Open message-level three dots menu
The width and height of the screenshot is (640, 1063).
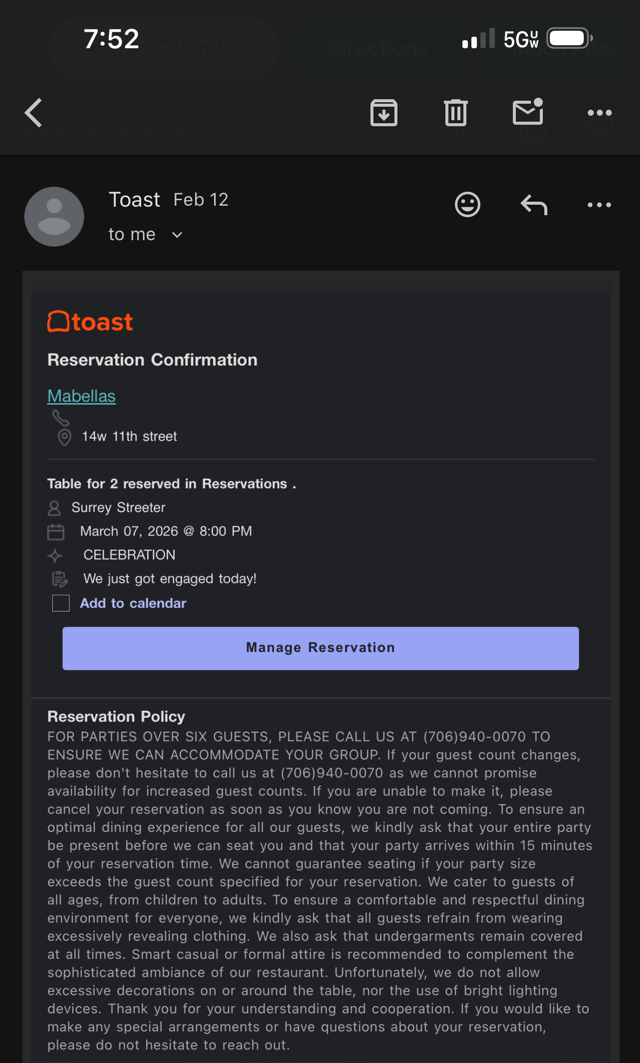599,205
